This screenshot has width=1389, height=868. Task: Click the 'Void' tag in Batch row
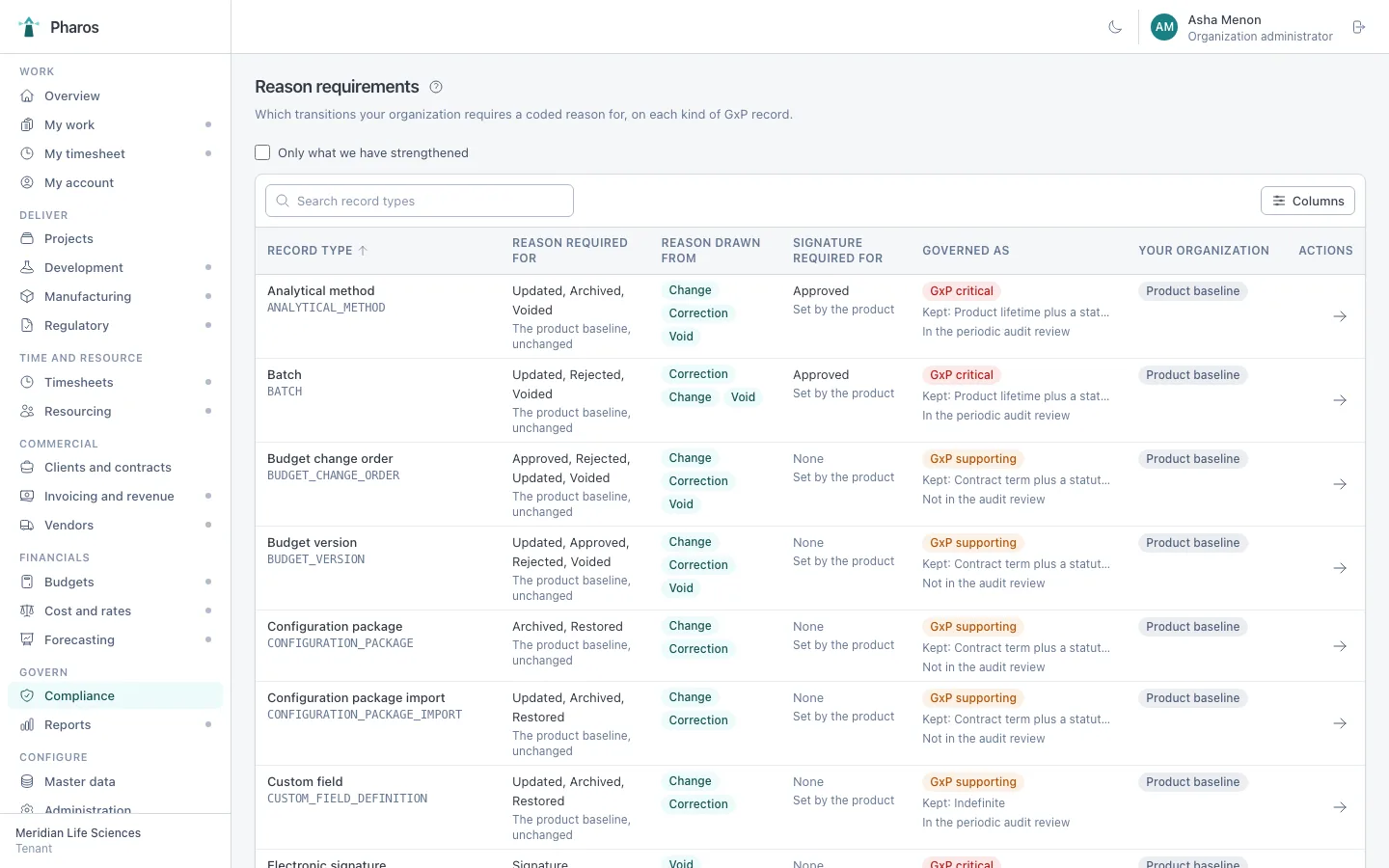click(743, 397)
